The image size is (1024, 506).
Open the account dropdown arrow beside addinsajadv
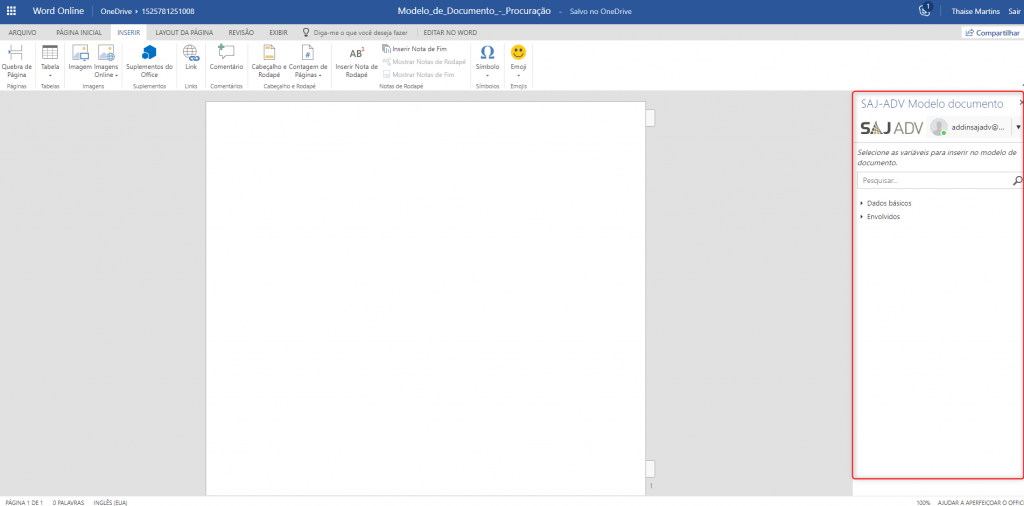point(1017,127)
